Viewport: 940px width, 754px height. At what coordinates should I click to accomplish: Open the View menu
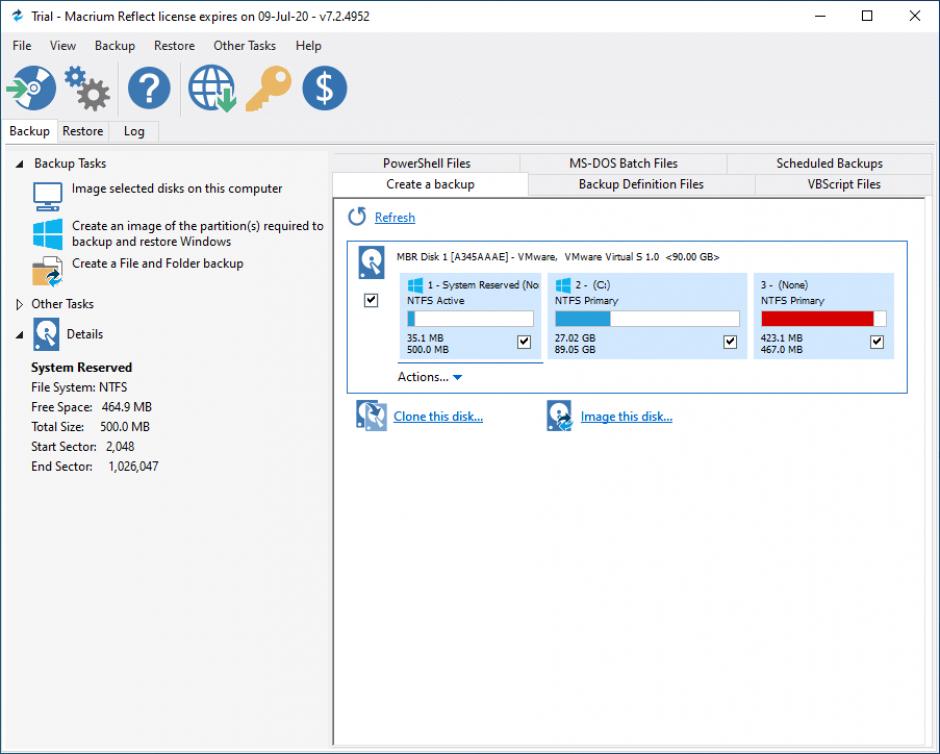point(63,46)
